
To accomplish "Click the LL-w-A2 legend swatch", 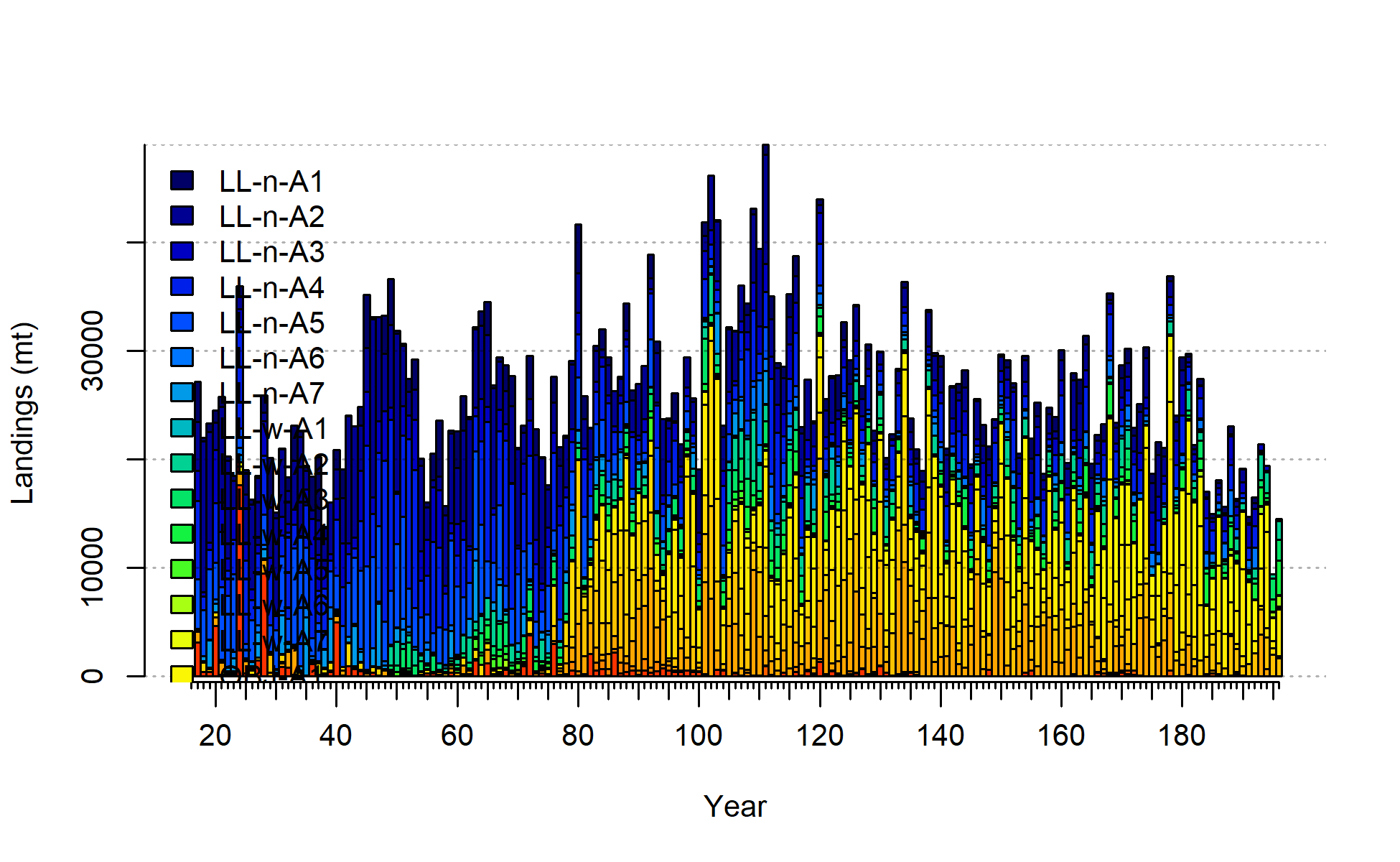I will (182, 462).
